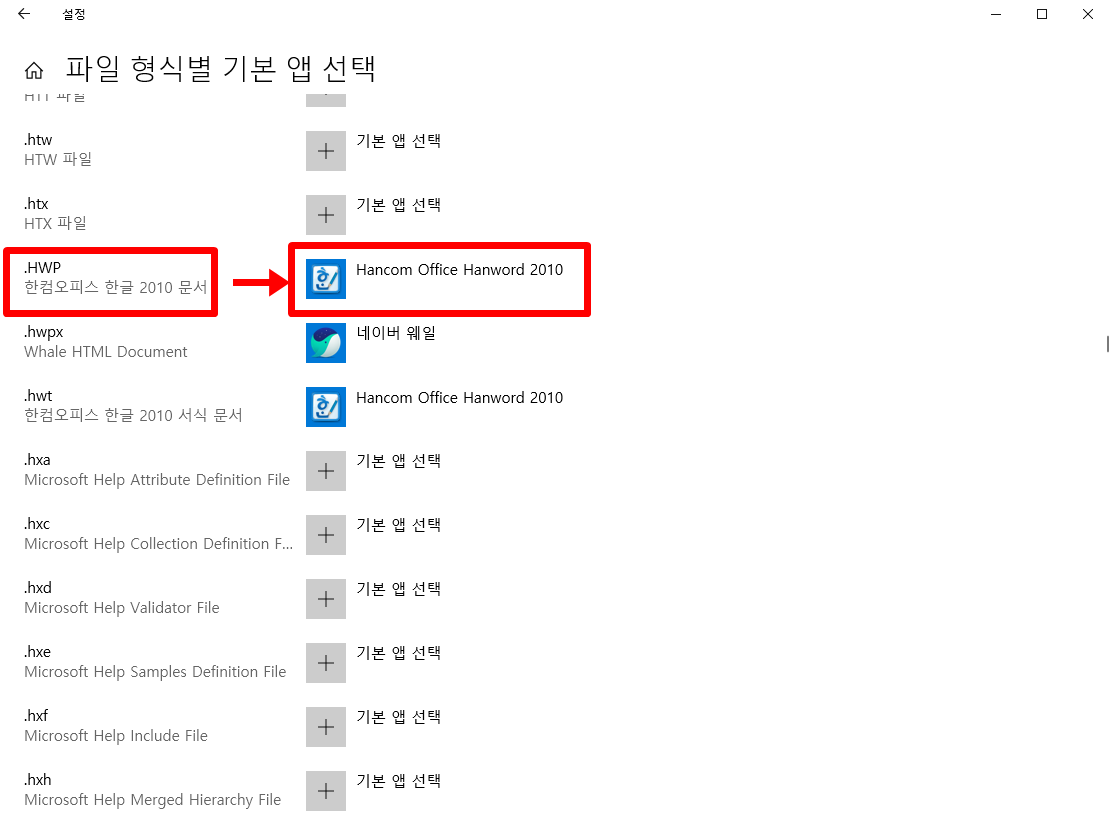The width and height of the screenshot is (1109, 819).
Task: Choose a default app label for .htx
Action: pos(399,205)
